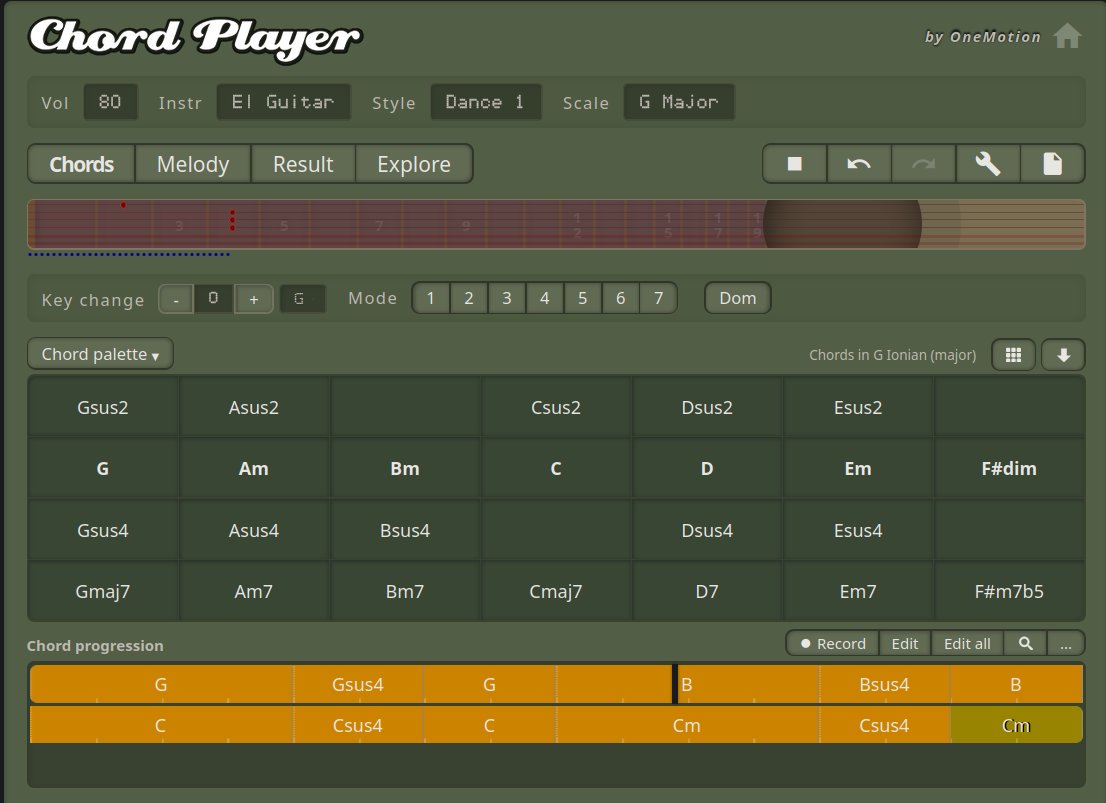Select the first G block in progression
The image size is (1106, 803).
[x=161, y=684]
